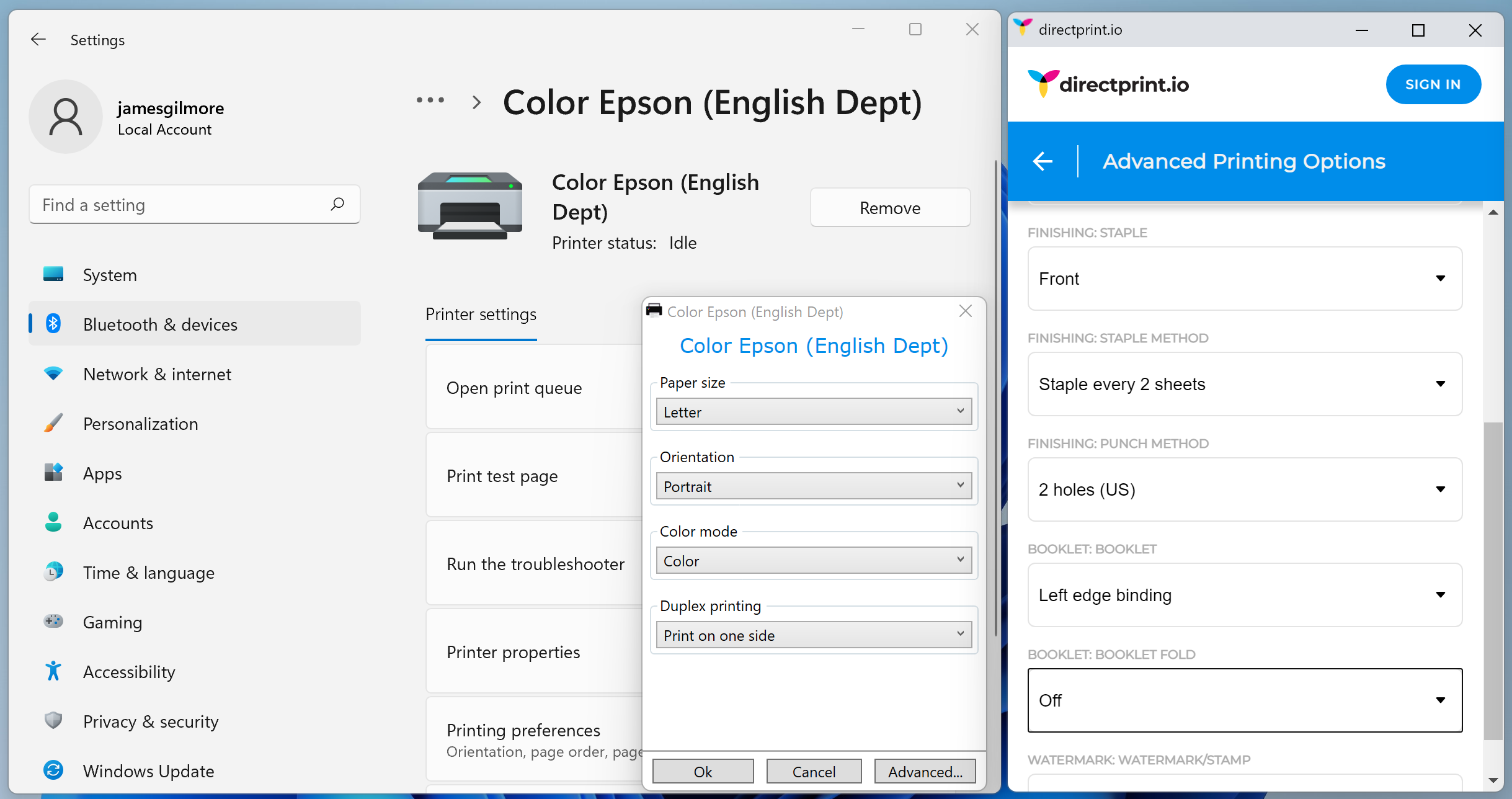
Task: Select Bluetooth & devices category
Action: (195, 324)
